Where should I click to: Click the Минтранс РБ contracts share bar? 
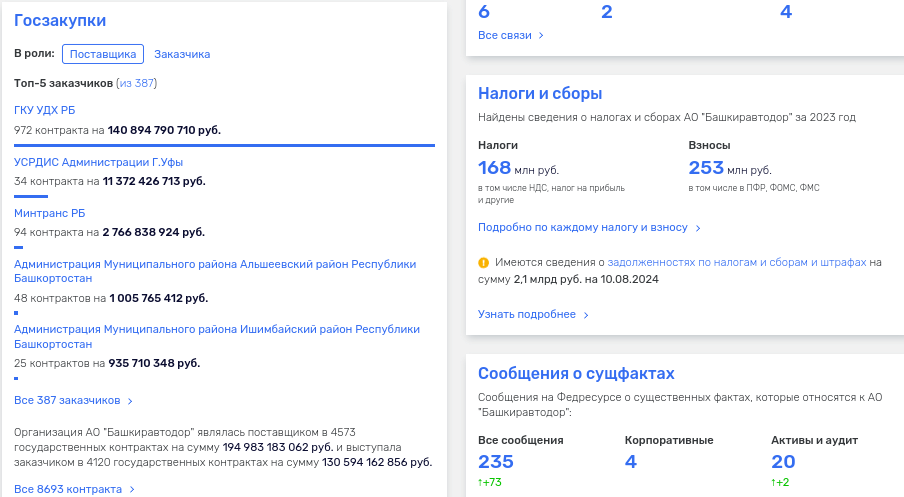(x=18, y=247)
